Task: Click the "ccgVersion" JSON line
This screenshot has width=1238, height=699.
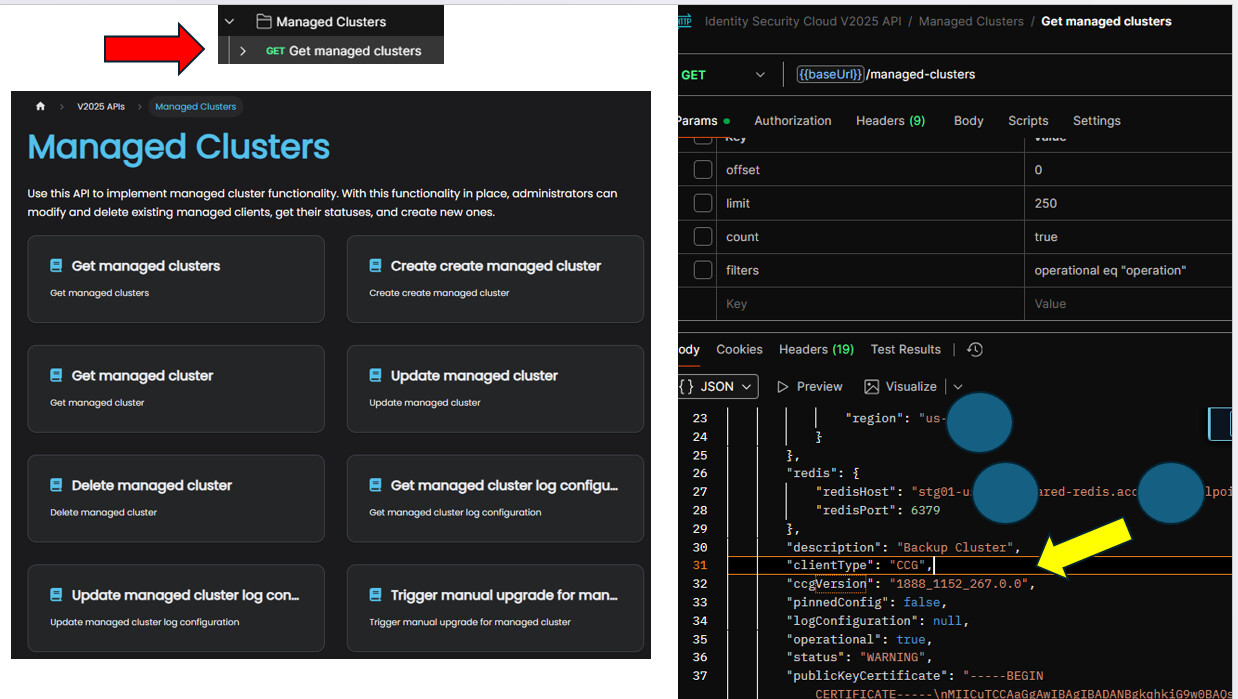Action: (x=911, y=584)
